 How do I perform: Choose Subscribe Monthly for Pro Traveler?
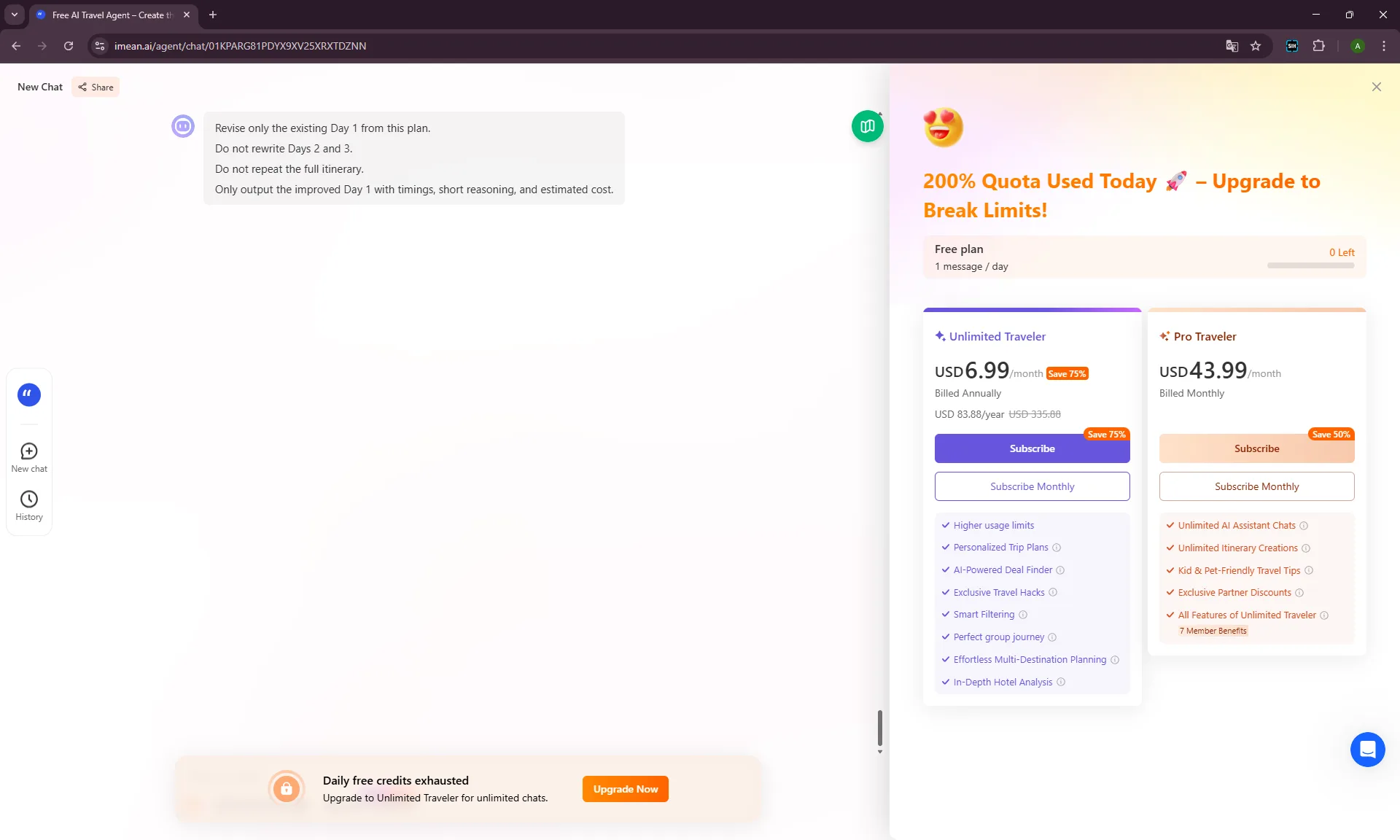pos(1256,486)
